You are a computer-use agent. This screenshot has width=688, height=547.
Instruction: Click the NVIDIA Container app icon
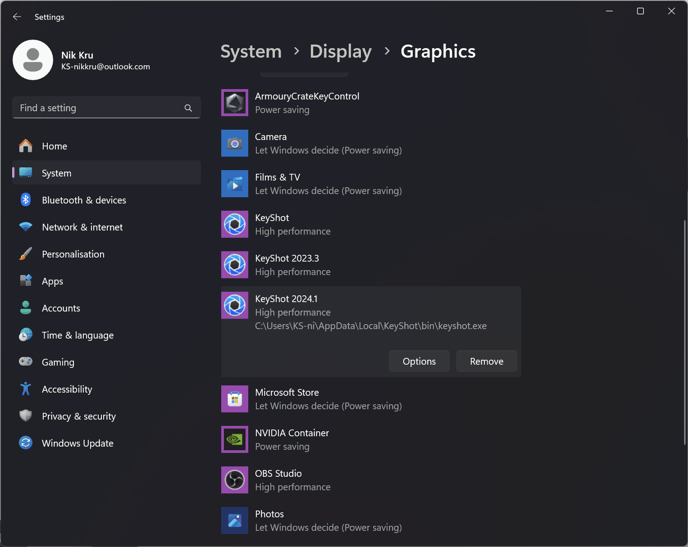pos(234,439)
